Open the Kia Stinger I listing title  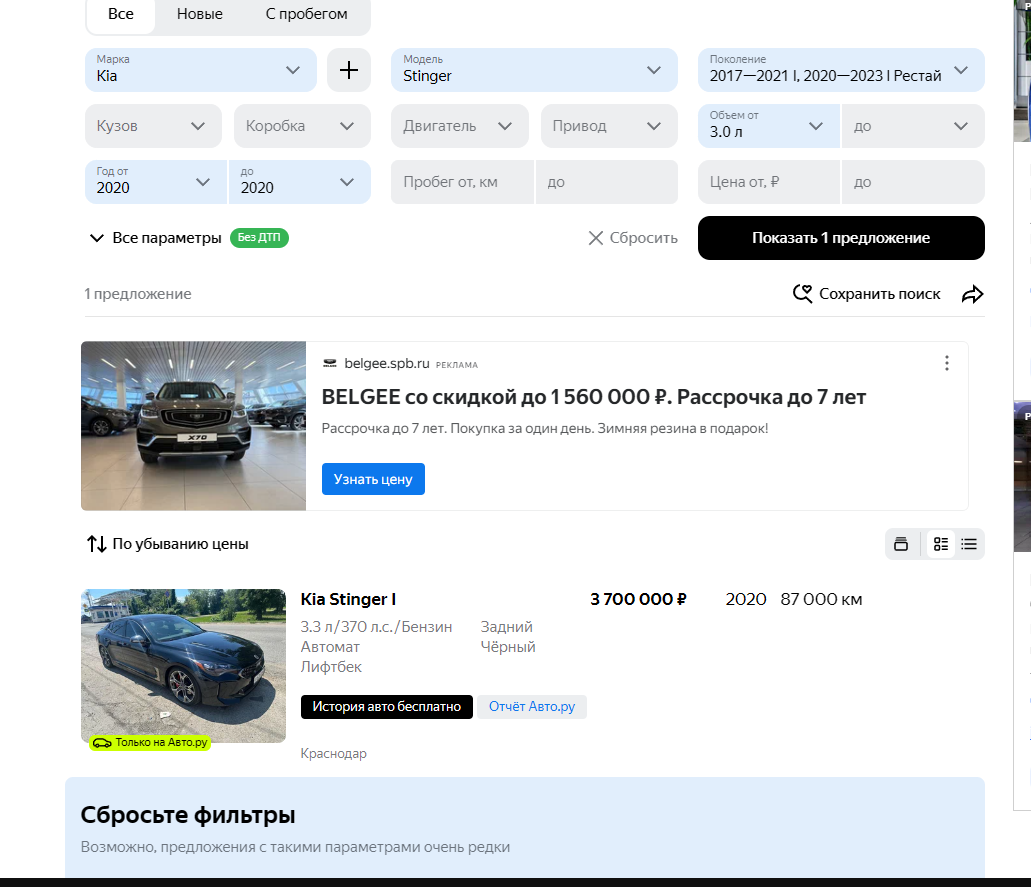[348, 599]
